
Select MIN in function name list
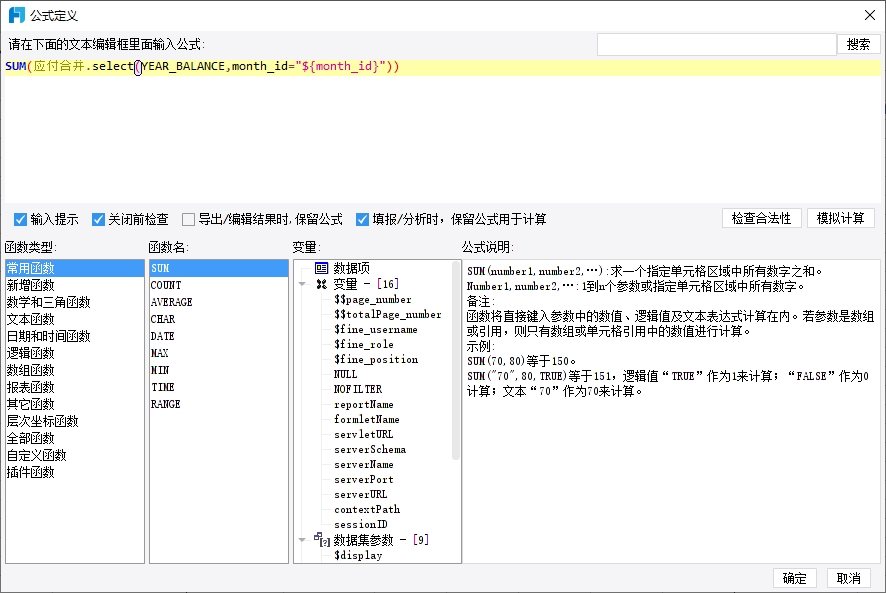(x=219, y=370)
